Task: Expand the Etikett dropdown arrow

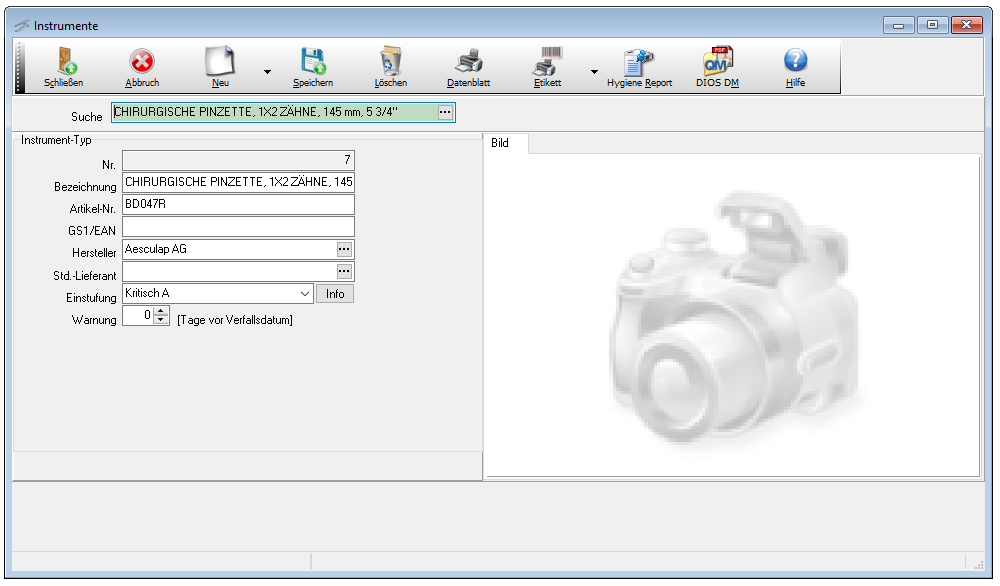Action: 594,71
